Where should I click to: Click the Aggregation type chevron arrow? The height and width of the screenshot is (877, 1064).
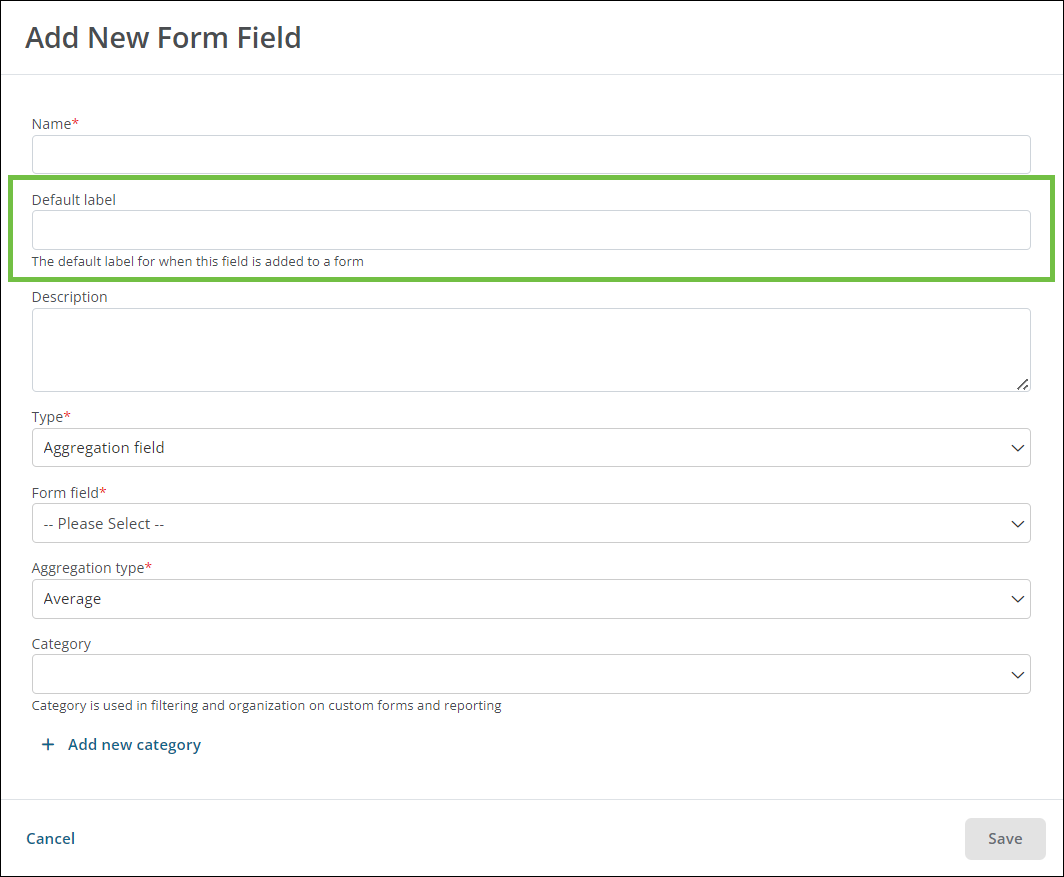point(1017,599)
